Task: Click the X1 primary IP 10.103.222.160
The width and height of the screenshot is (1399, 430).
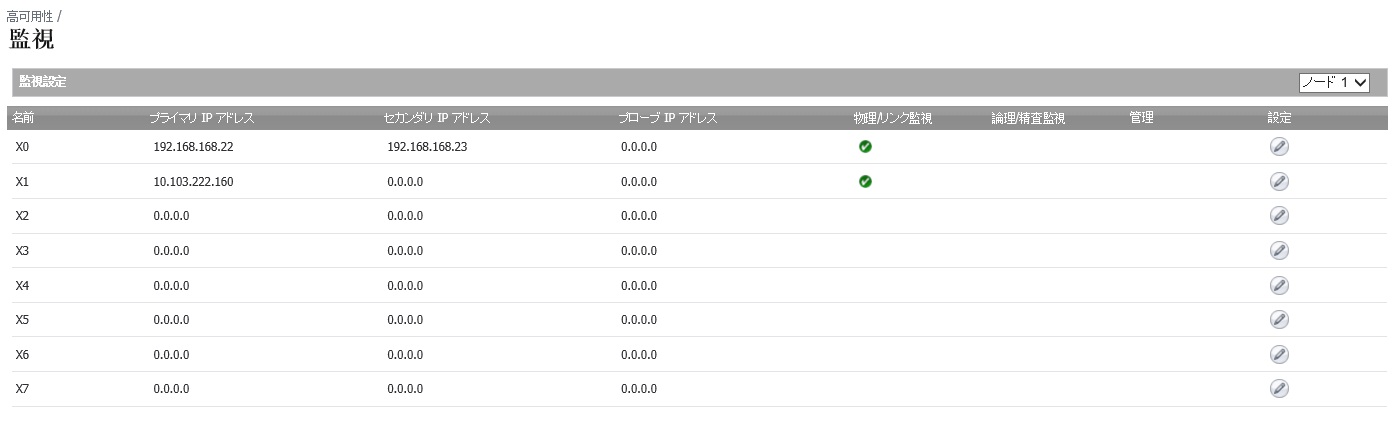Action: coord(193,182)
